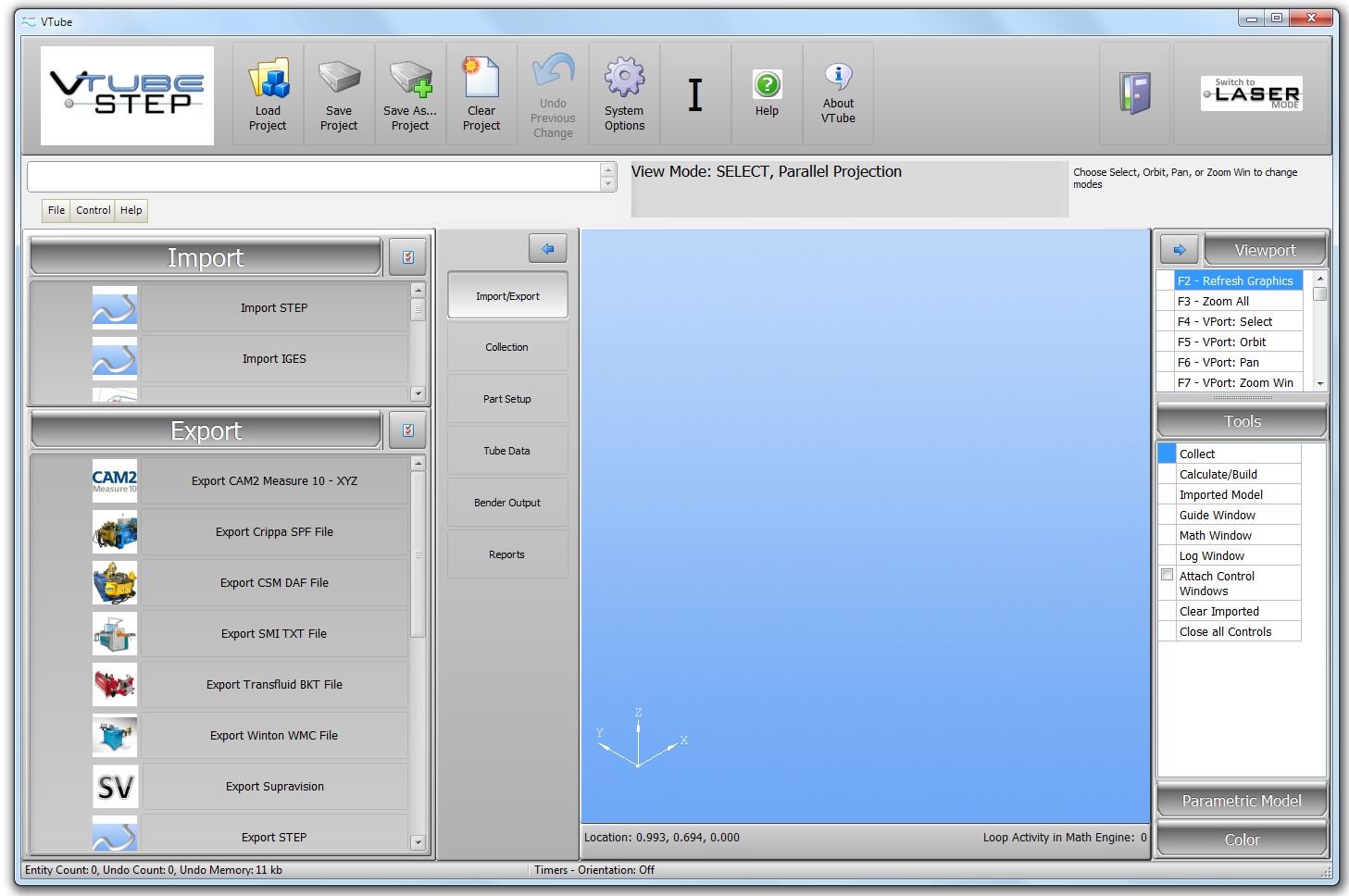Click the Clear Project icon
Viewport: 1349px width, 896px height.
[481, 80]
